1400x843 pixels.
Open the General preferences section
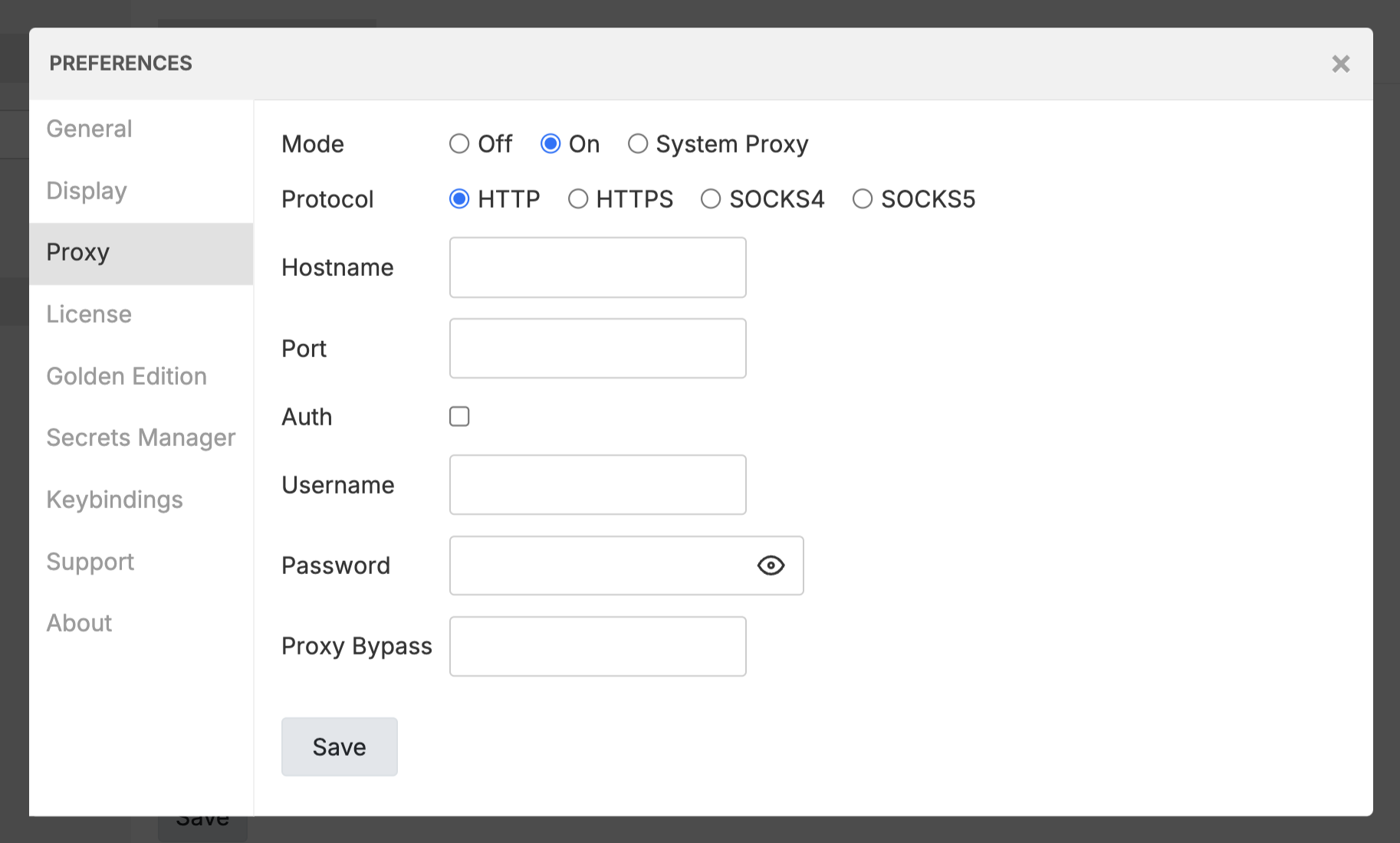pyautogui.click(x=89, y=129)
